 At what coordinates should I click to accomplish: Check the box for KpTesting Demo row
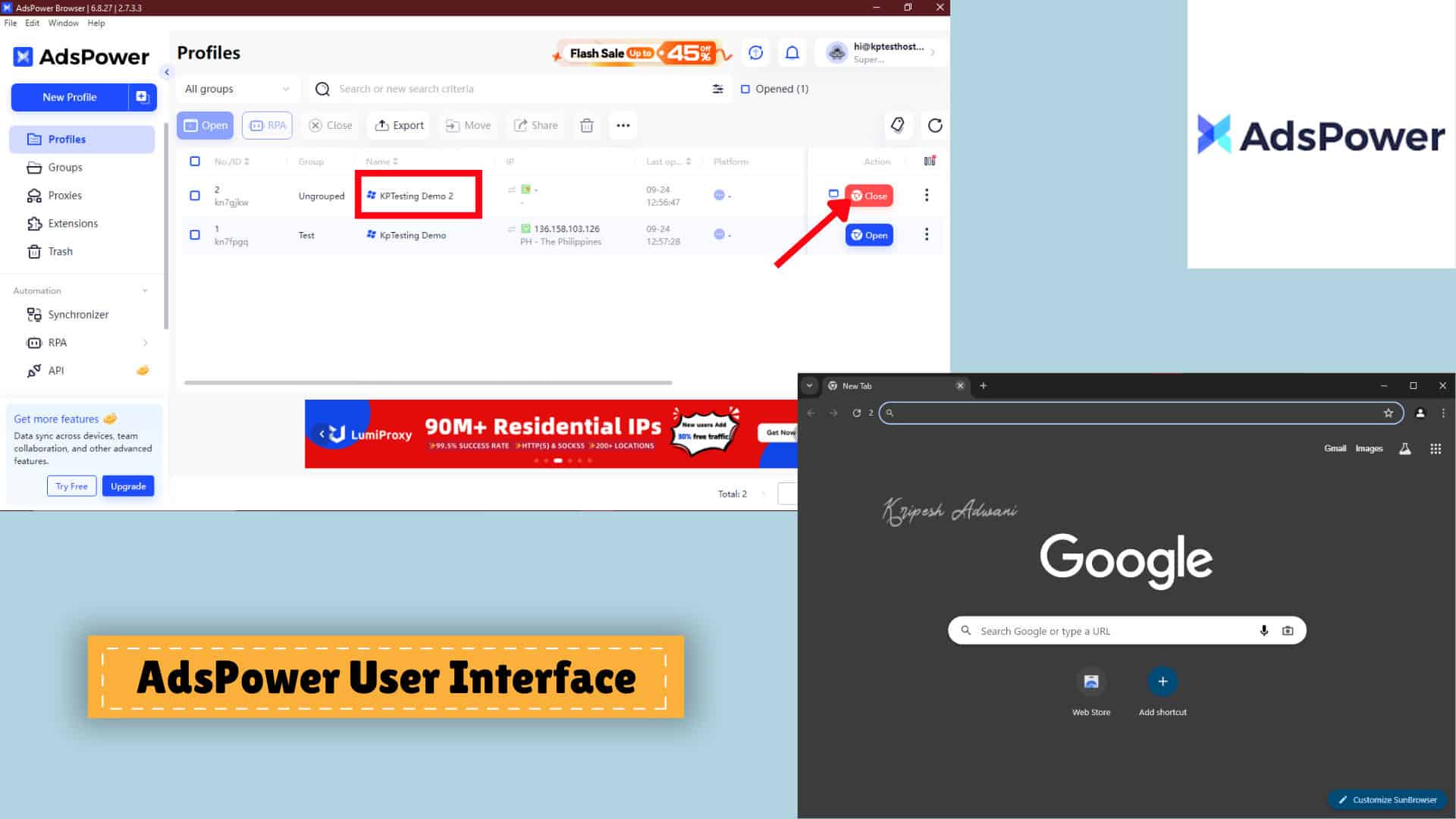point(195,235)
